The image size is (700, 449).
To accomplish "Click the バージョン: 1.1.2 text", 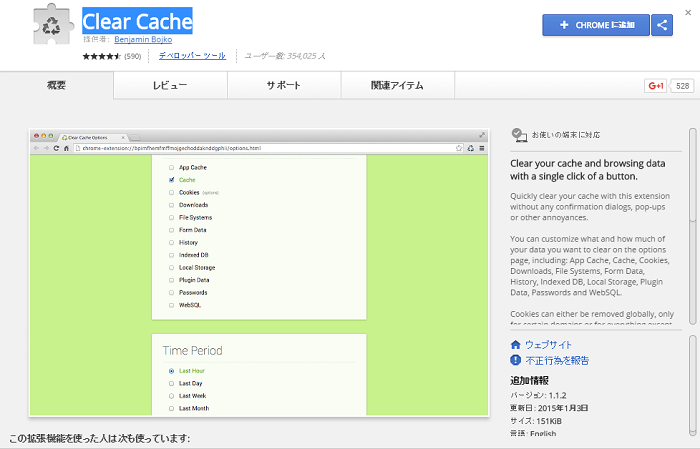I will pos(538,395).
